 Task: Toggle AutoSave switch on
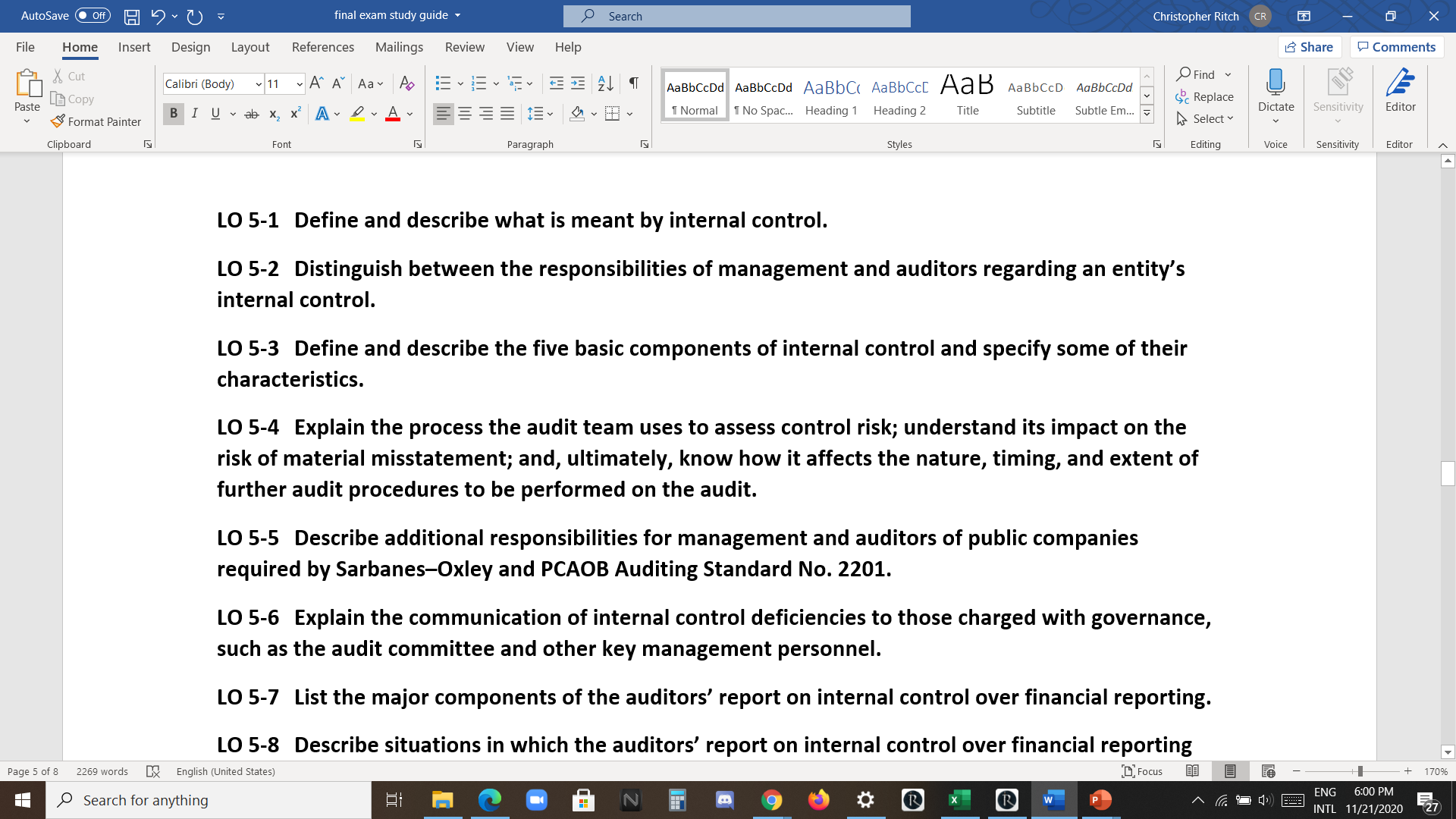click(x=93, y=15)
